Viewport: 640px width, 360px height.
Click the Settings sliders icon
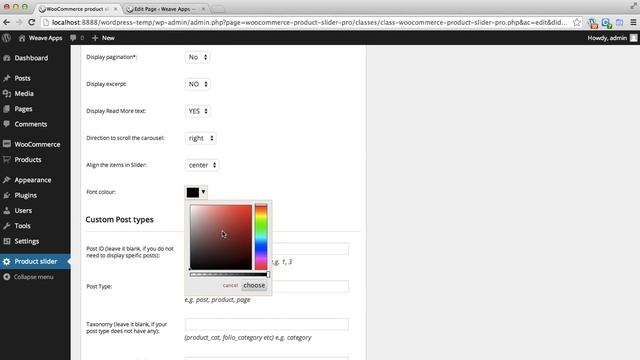coord(7,241)
